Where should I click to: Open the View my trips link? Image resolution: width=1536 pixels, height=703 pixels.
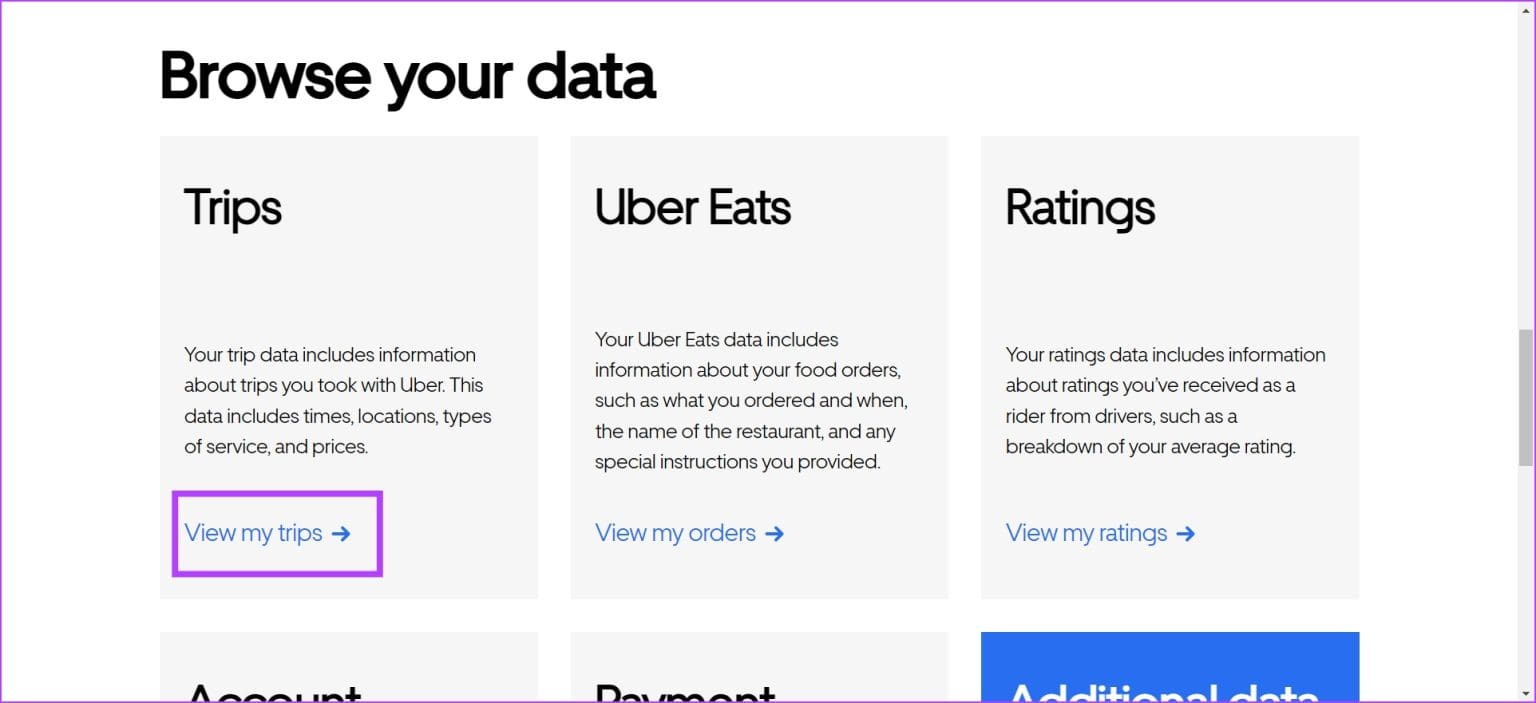pos(254,533)
